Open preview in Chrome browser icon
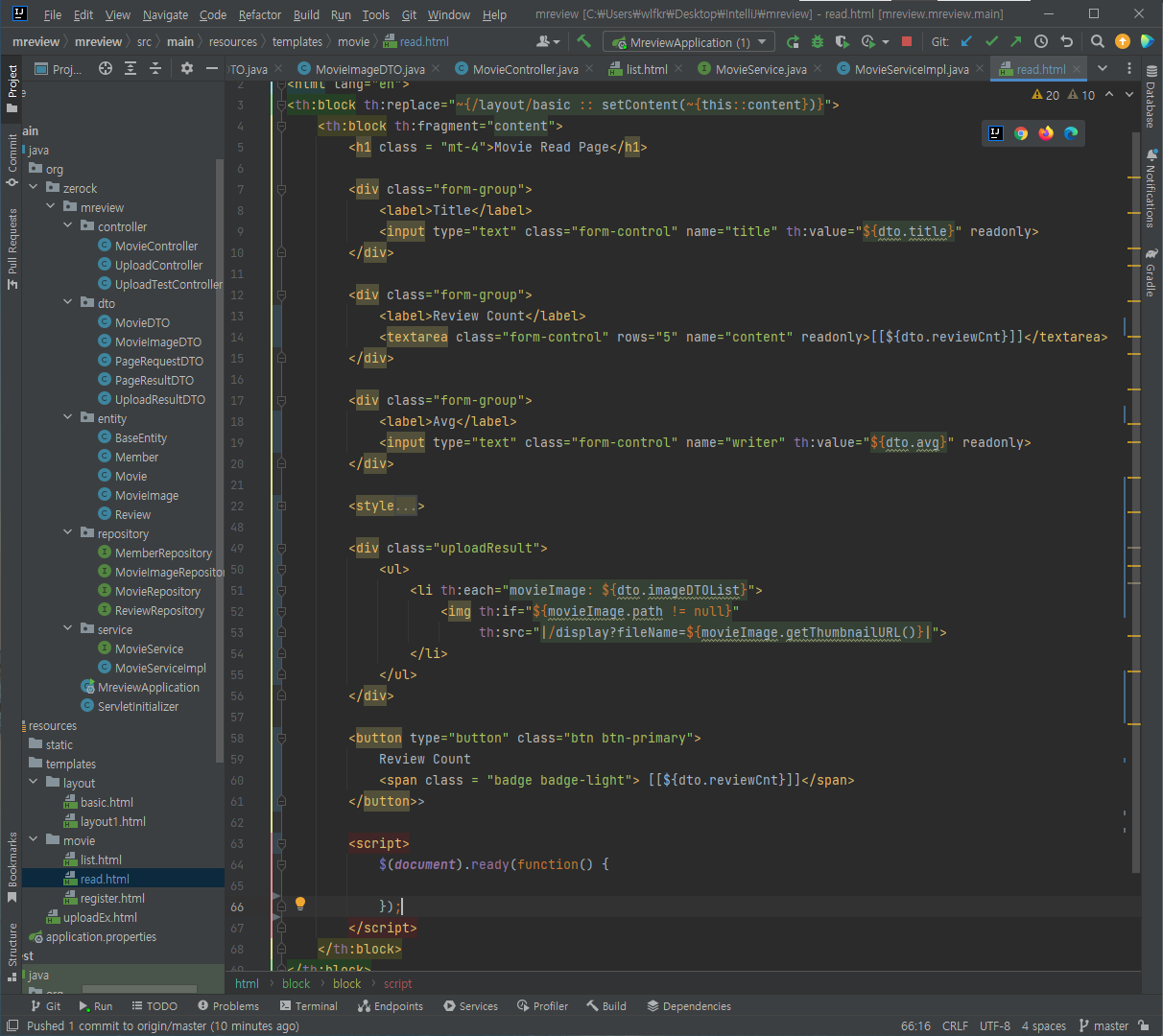Viewport: 1163px width, 1036px height. pyautogui.click(x=1021, y=133)
